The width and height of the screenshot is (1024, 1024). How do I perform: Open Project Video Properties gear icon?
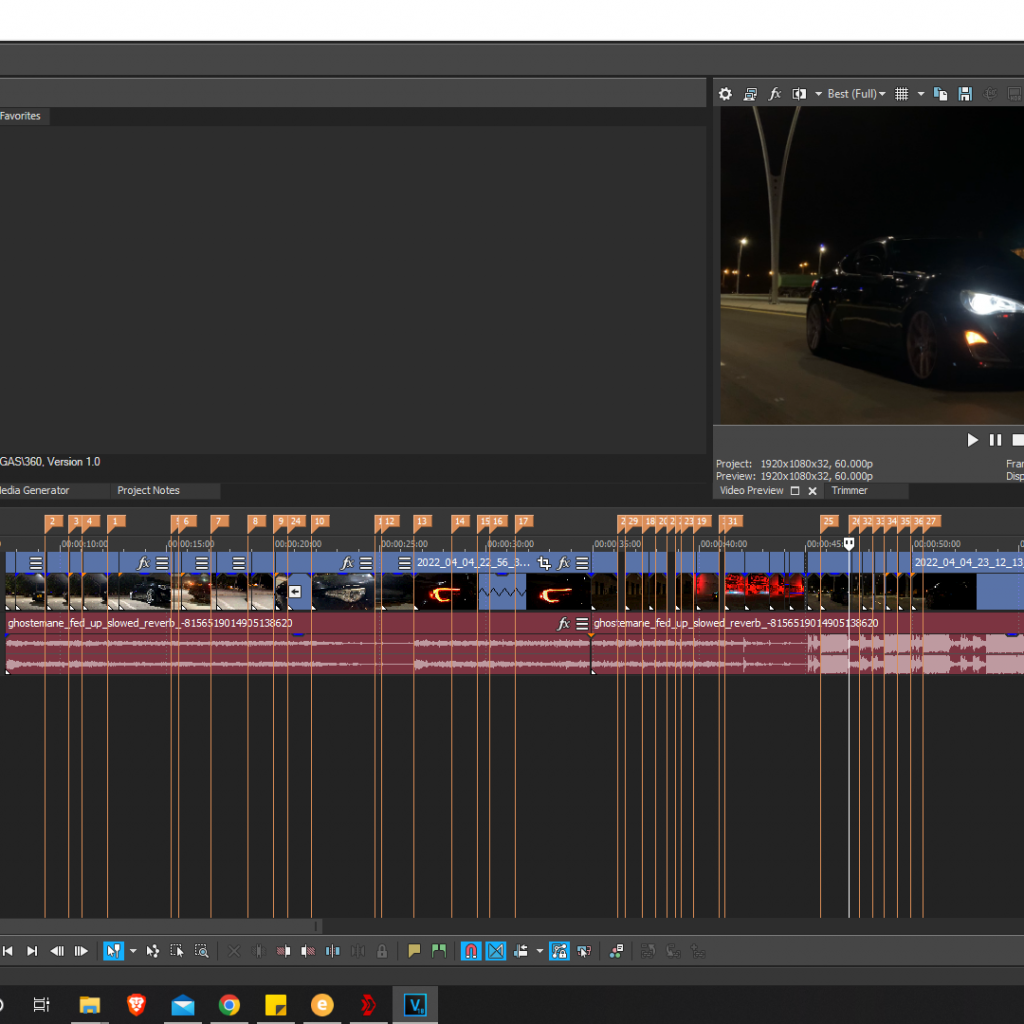(x=725, y=94)
